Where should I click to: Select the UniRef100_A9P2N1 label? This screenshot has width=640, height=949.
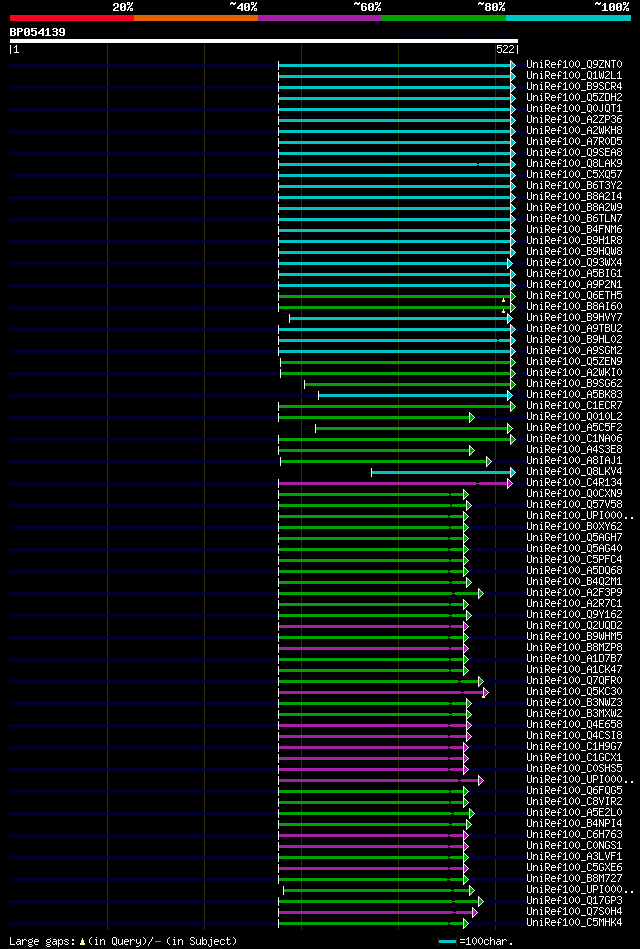click(574, 284)
